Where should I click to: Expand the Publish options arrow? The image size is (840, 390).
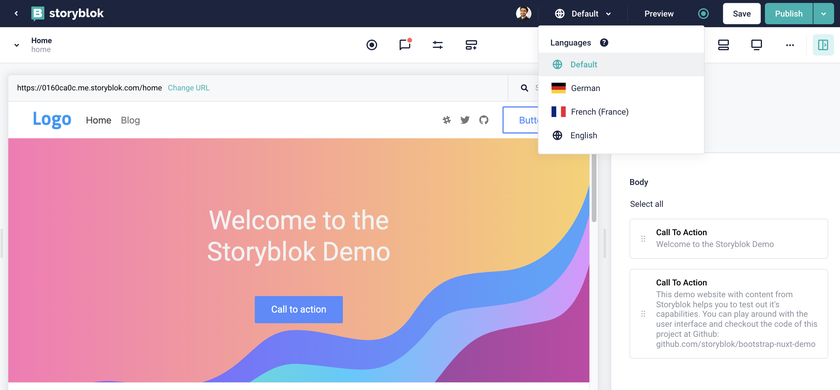click(823, 14)
